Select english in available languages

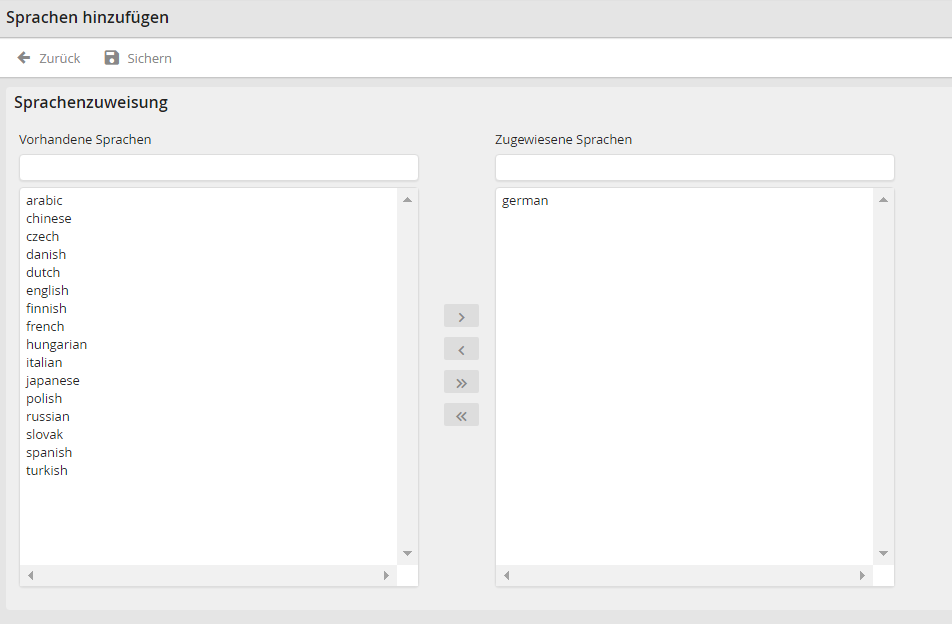coord(47,291)
